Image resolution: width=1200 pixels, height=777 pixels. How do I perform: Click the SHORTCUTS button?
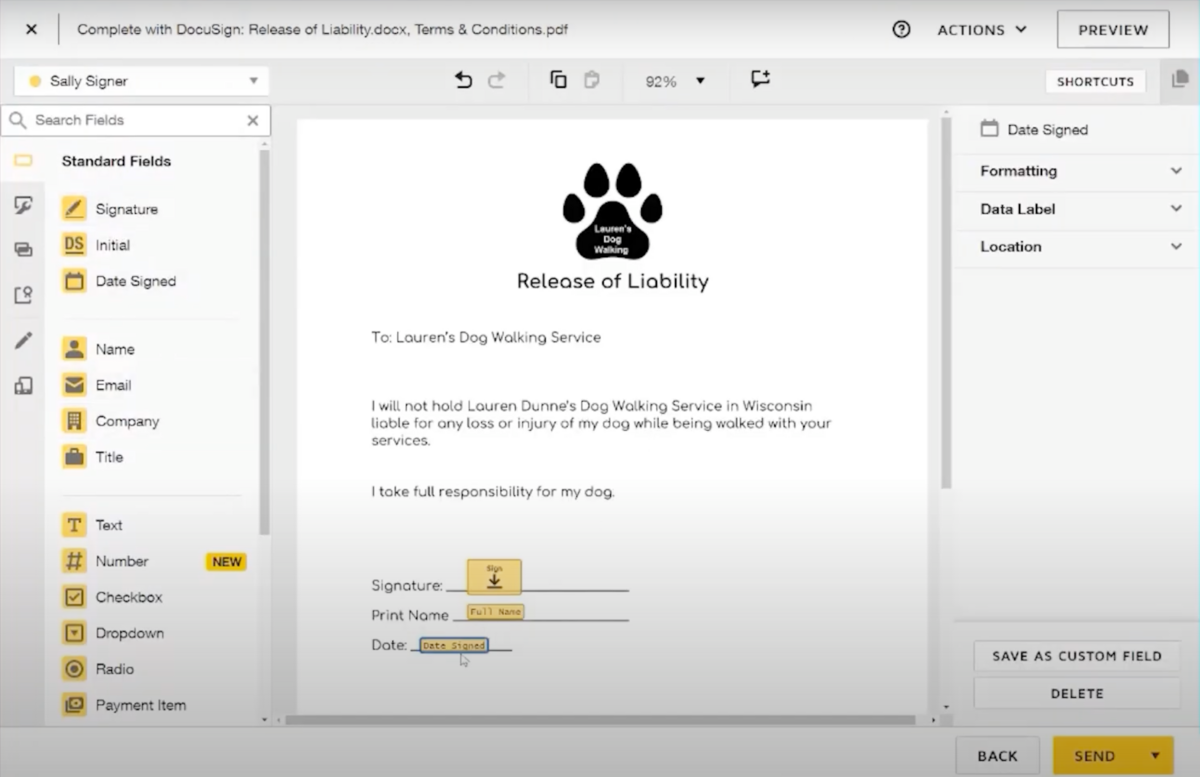tap(1095, 81)
